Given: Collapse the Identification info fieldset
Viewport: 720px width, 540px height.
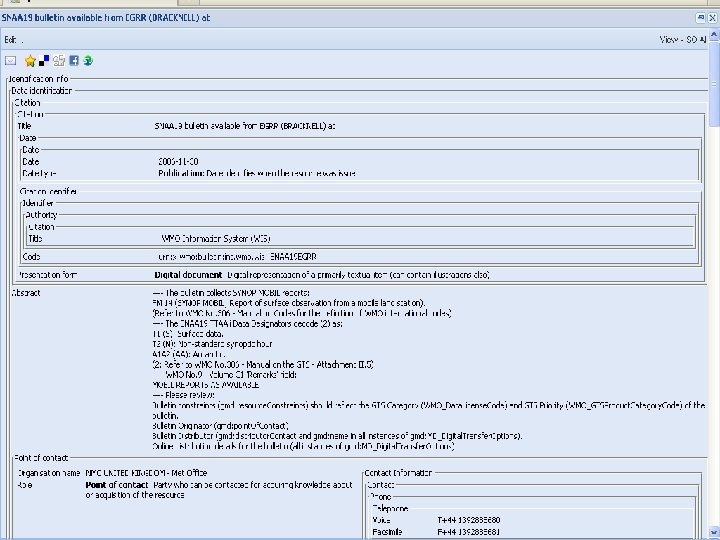Looking at the screenshot, I should tap(38, 79).
